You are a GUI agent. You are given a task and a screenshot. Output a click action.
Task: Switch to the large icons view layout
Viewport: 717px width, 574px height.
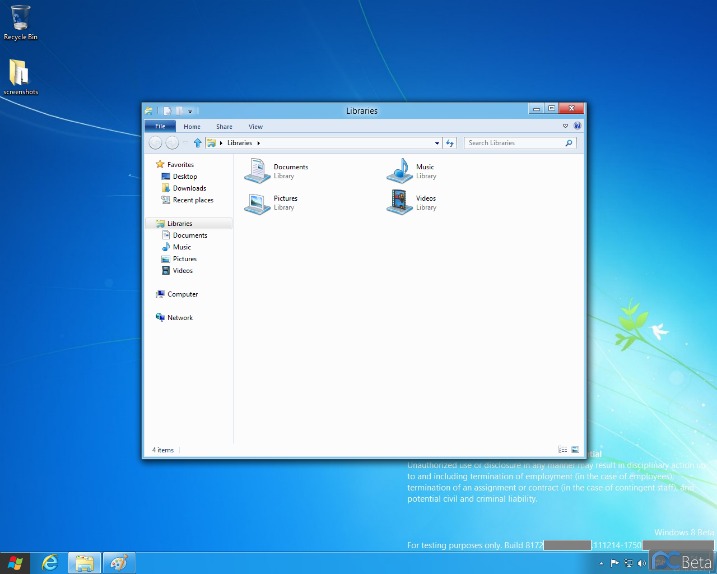[575, 450]
